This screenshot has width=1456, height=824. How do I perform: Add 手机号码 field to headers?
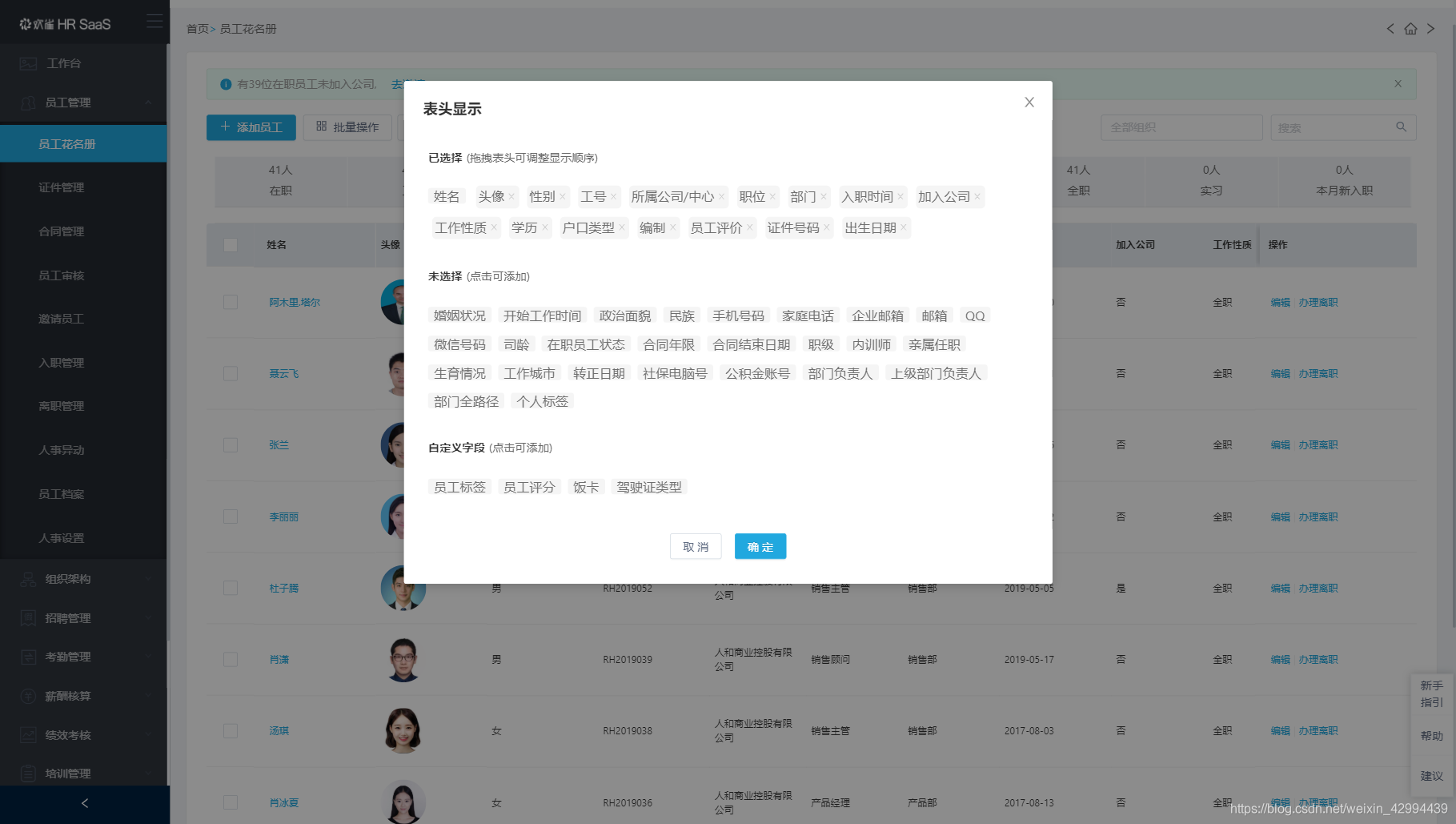tap(738, 316)
